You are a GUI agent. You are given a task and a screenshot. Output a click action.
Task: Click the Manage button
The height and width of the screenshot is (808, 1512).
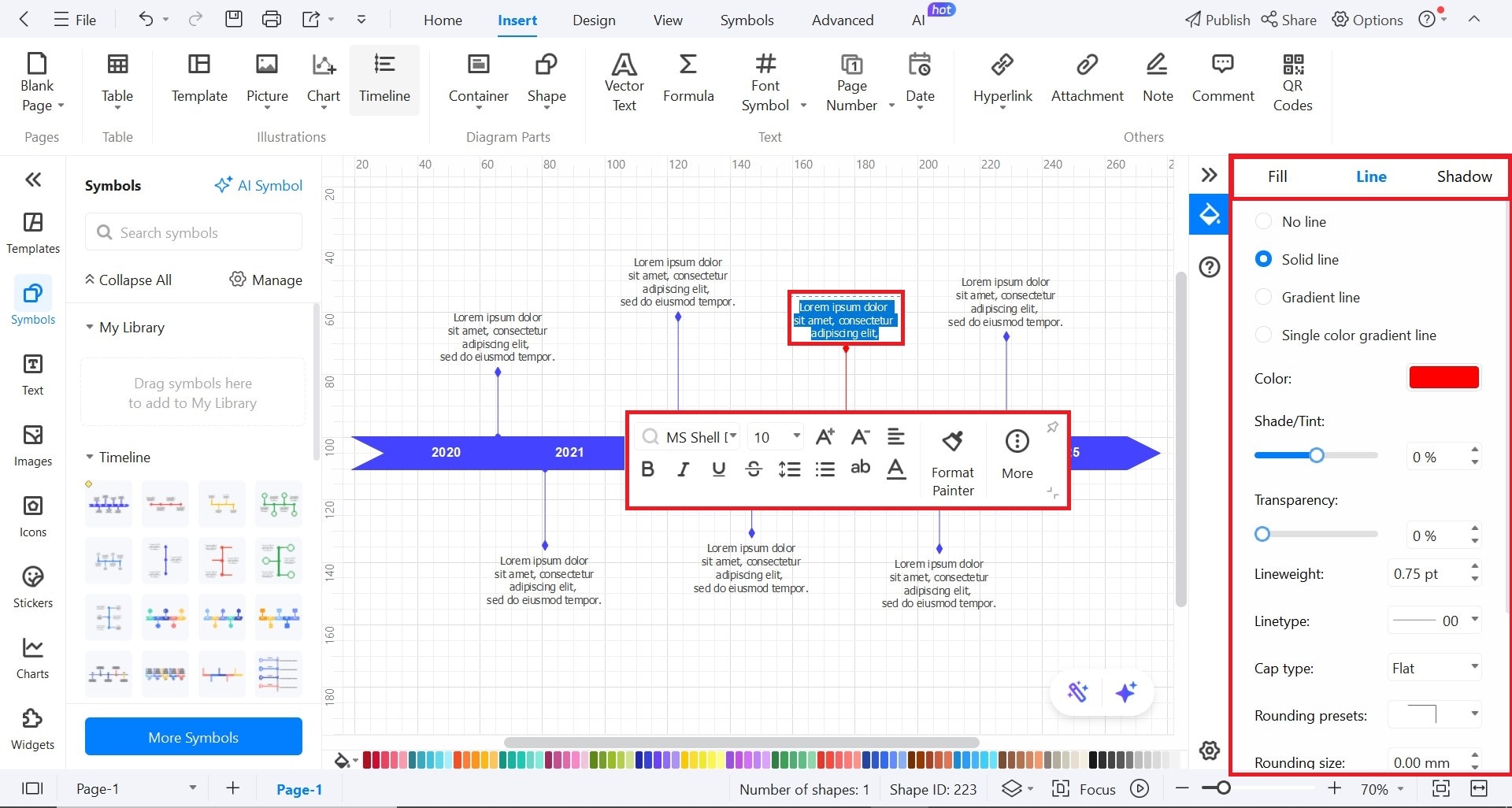[x=266, y=280]
